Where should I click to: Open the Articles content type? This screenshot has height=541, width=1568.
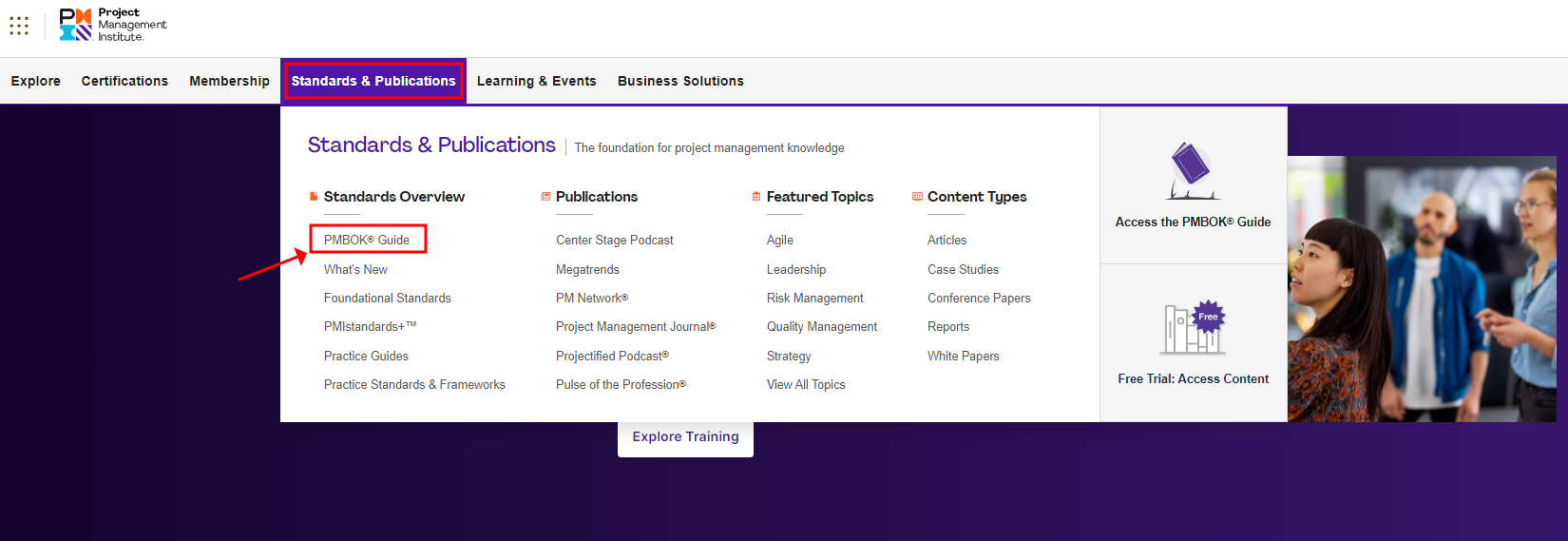[947, 241]
